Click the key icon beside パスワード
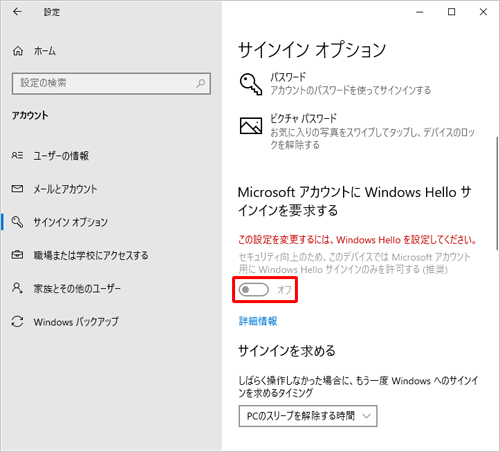This screenshot has width=500, height=452. (250, 84)
